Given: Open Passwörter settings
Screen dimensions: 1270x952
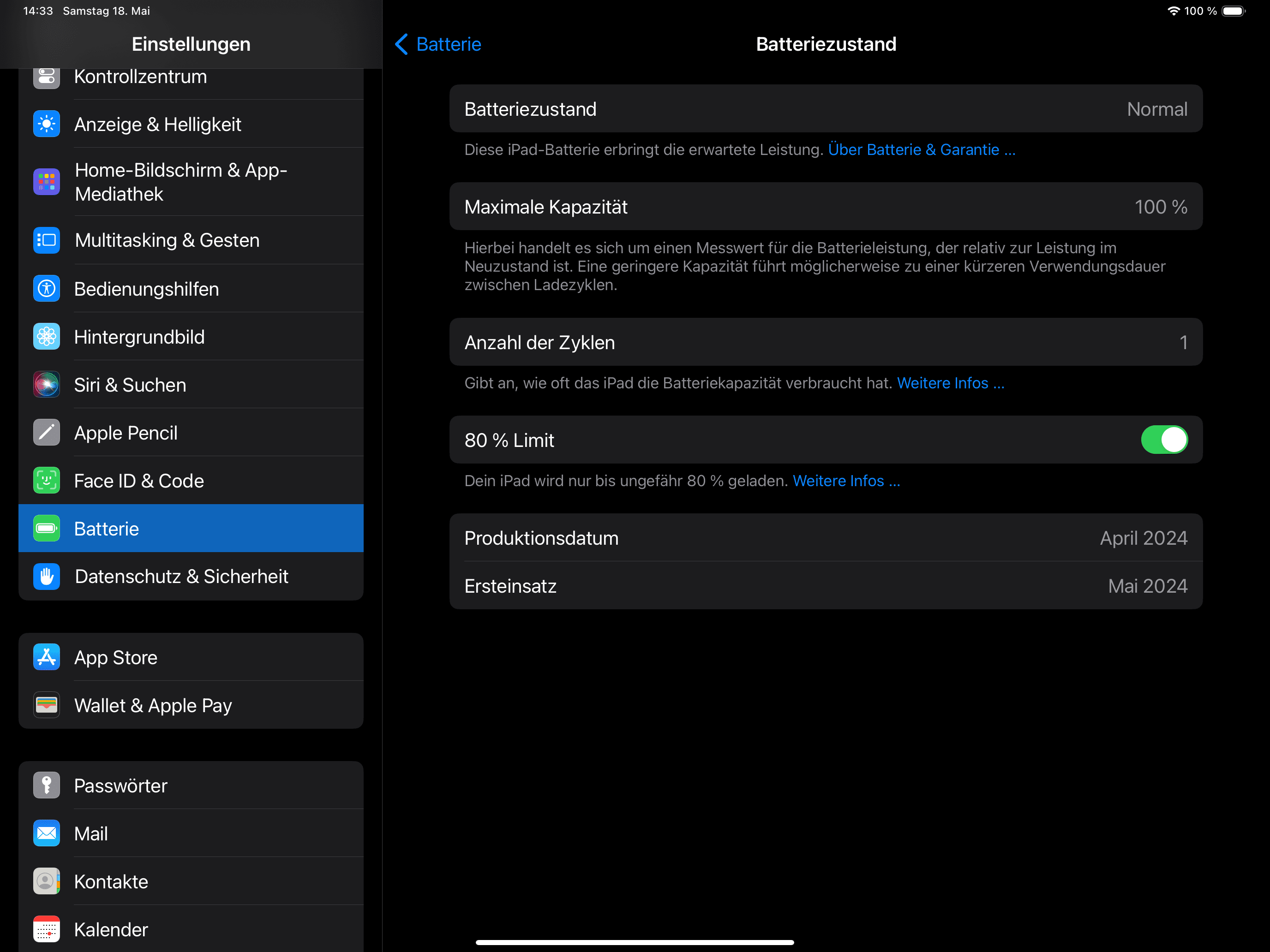Looking at the screenshot, I should [x=191, y=785].
